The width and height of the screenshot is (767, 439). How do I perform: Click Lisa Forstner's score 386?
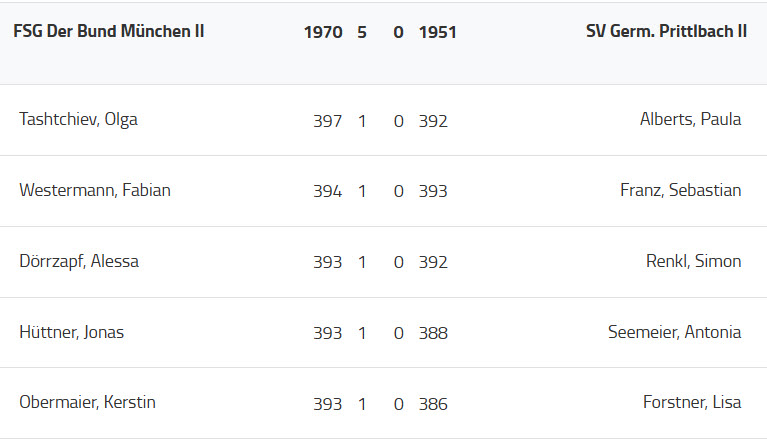point(433,404)
